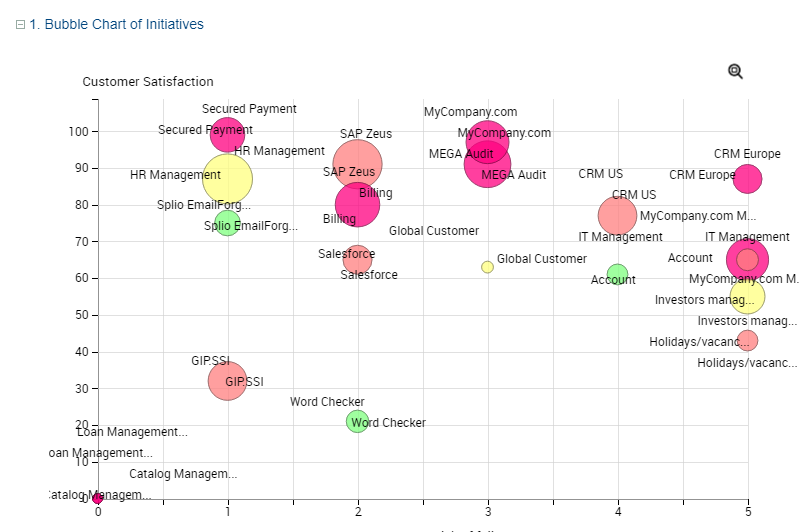This screenshot has width=800, height=532.
Task: Click the green Splio EmailForg bubble
Action: point(228,222)
